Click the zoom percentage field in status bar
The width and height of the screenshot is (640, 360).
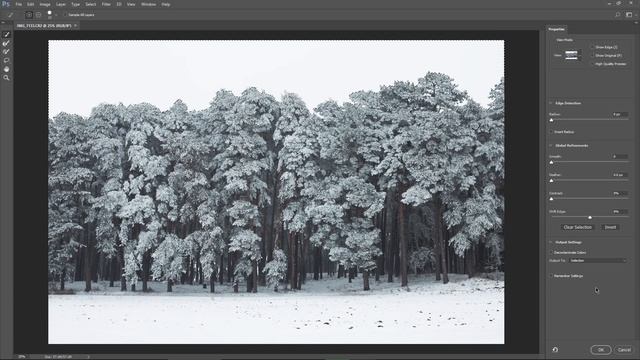coord(22,357)
